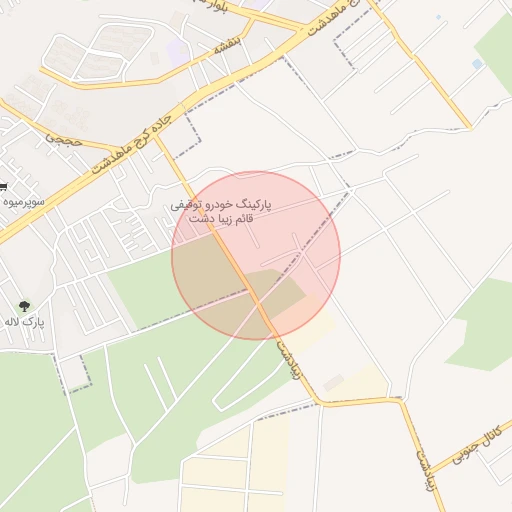
Task: Click the small blue water square at the top right
Action: (438, 17)
